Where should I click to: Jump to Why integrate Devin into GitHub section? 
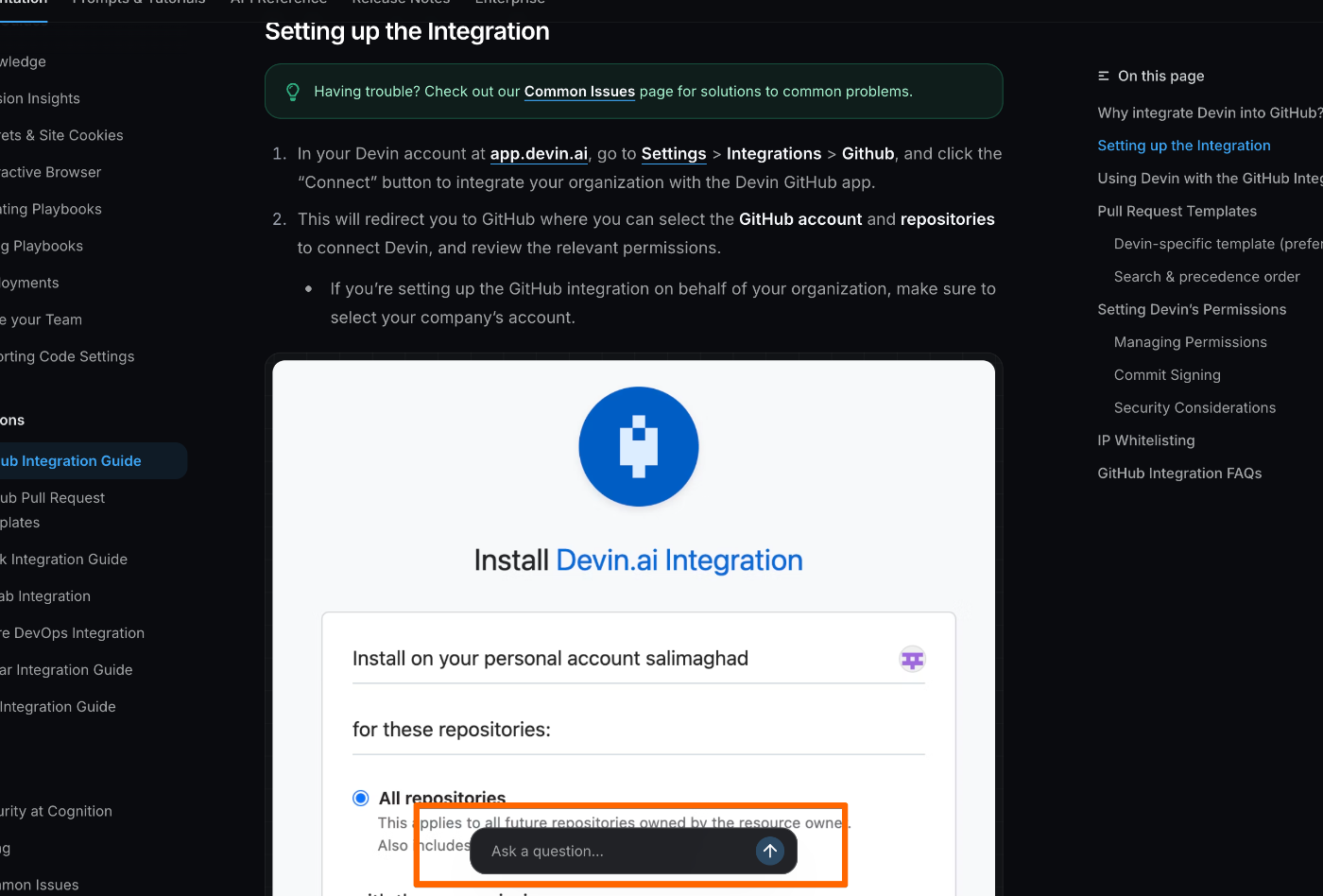coord(1210,112)
